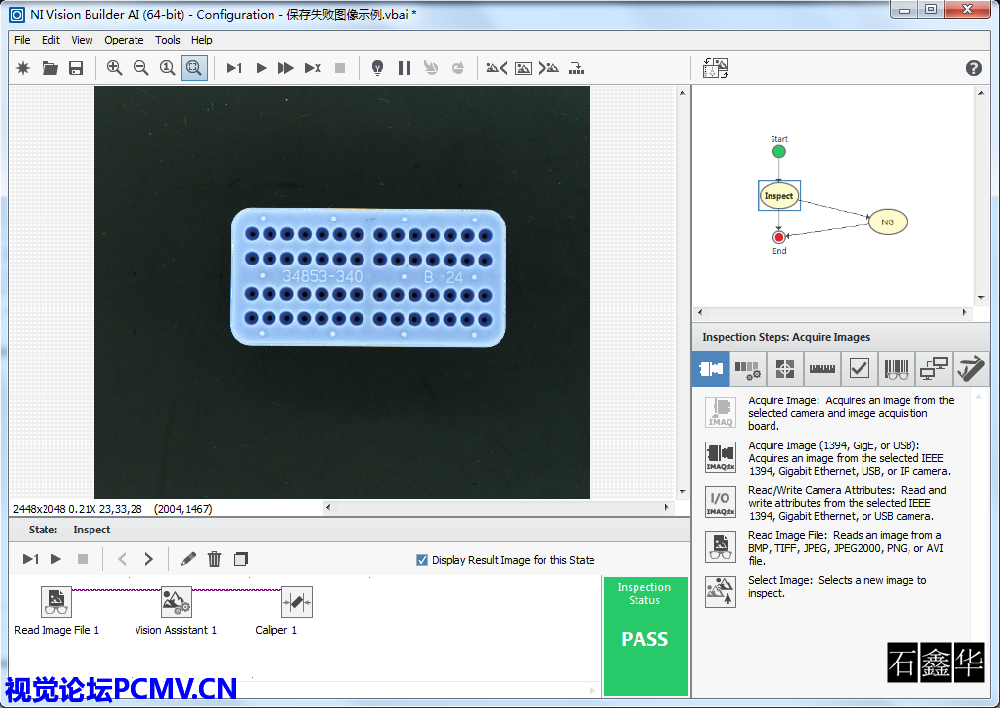Select the Measure Features ruler tab
The image size is (1000, 708).
point(822,369)
